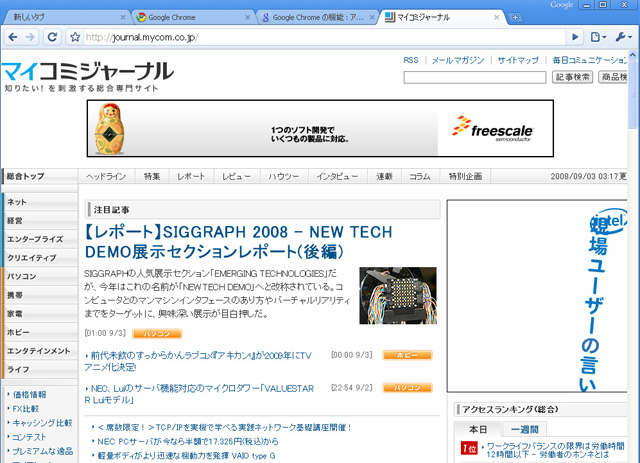Viewport: 640px width, 463px height.
Task: Open the SIGGRAPH 2008 report headline
Action: coord(238,242)
